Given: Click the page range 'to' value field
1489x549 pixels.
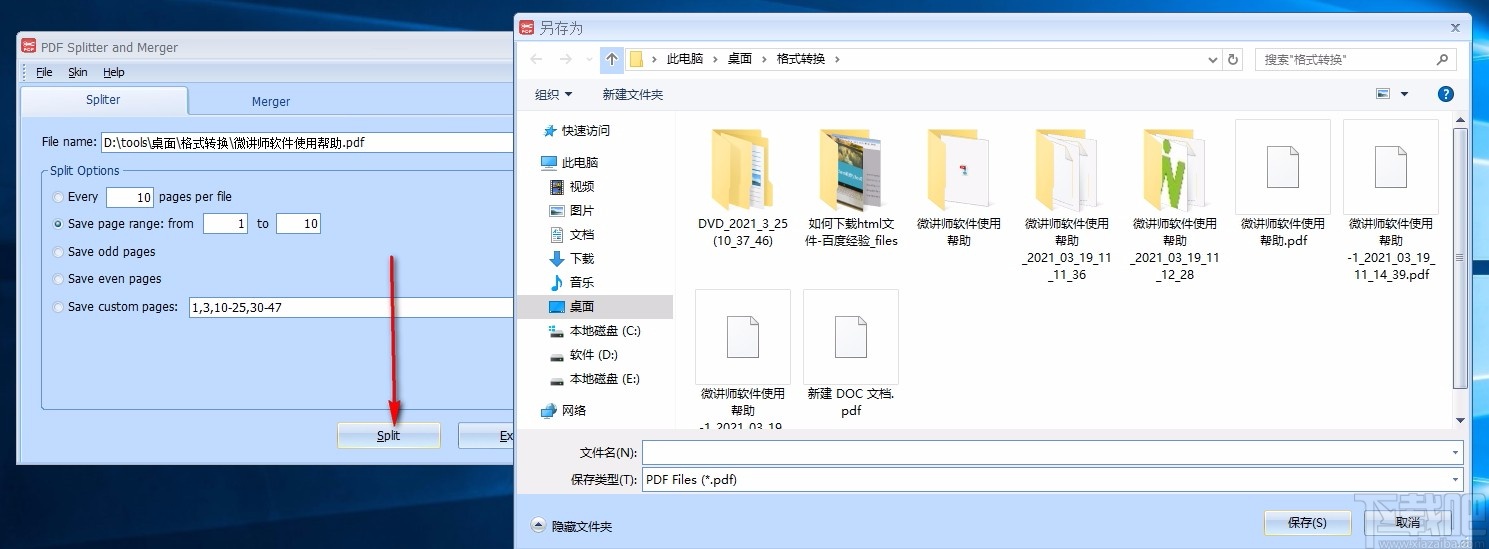Looking at the screenshot, I should point(298,224).
